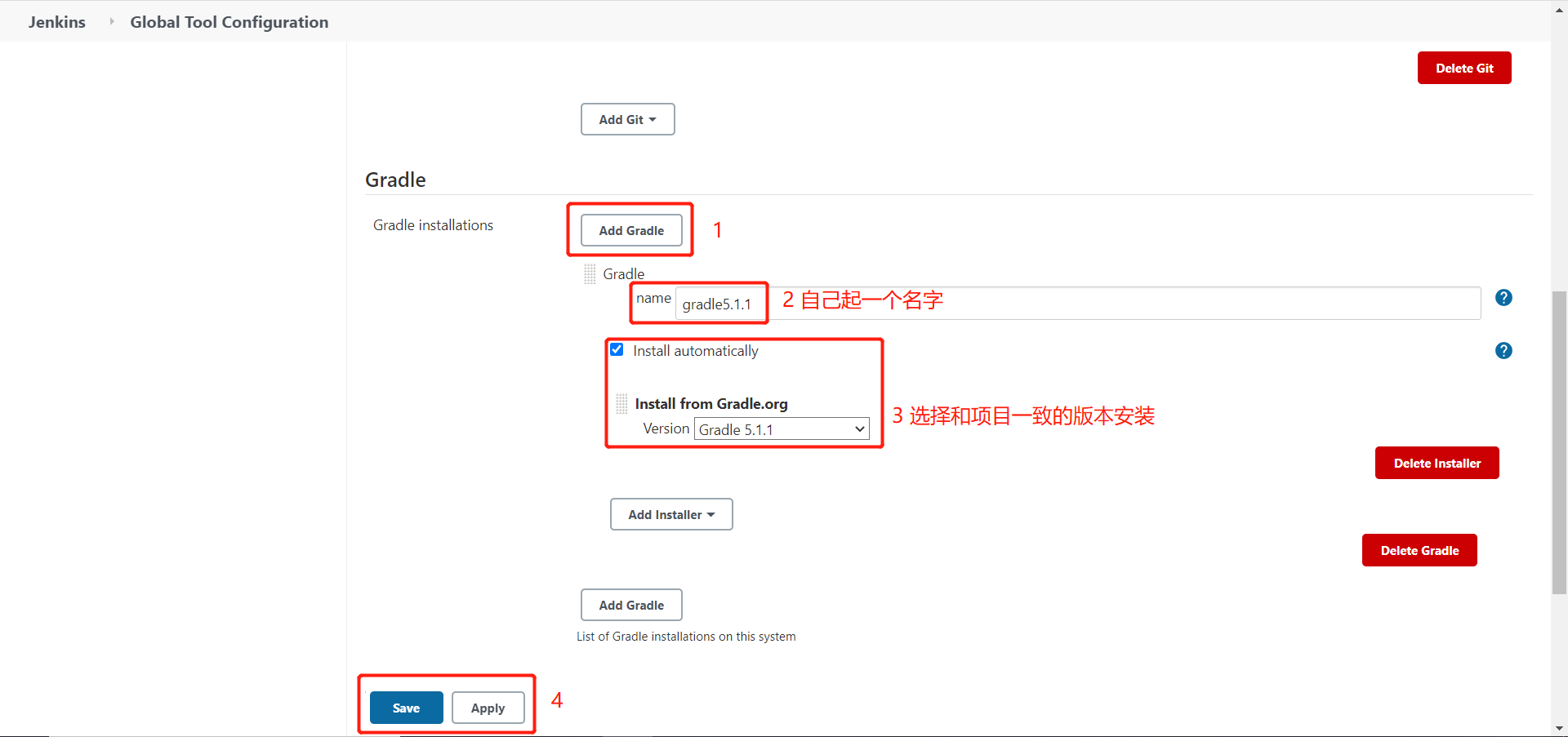Save the configuration
Screen dimensions: 1568x737
406,708
